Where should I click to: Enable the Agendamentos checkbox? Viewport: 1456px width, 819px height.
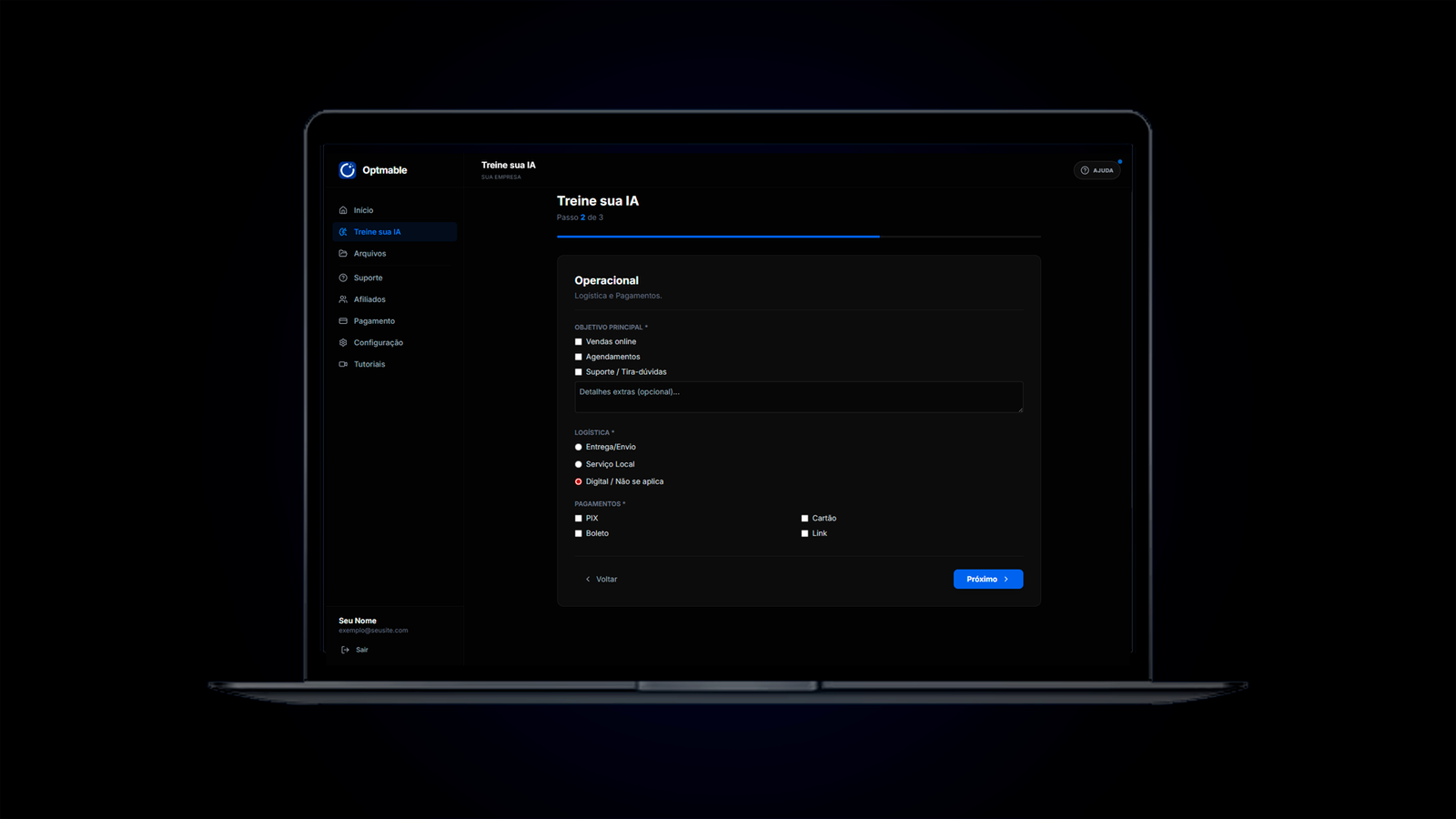pos(578,357)
